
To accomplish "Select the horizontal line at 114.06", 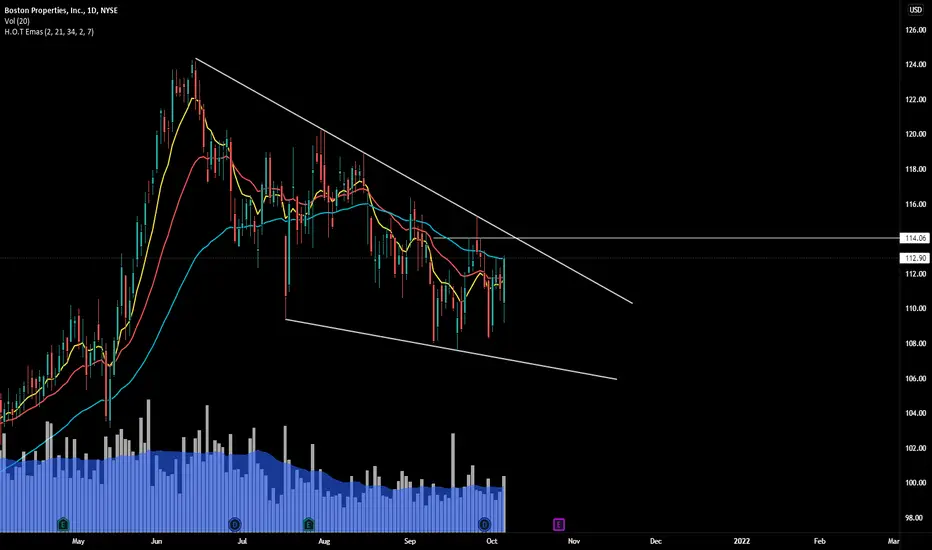I will [x=666, y=238].
